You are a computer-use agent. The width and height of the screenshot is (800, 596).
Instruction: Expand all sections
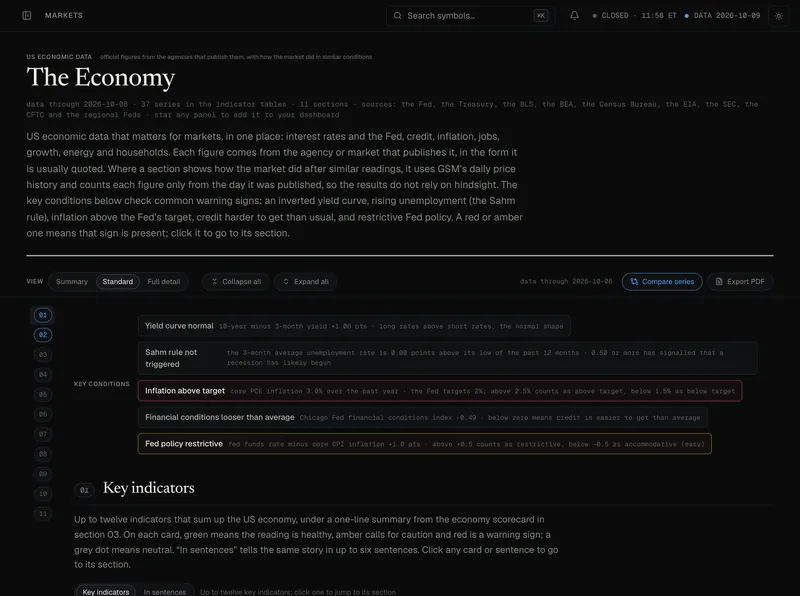(x=305, y=282)
